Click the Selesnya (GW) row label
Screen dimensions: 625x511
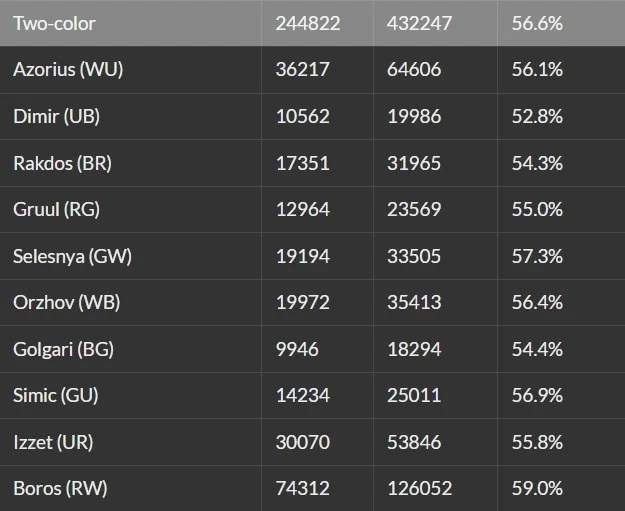tap(72, 256)
